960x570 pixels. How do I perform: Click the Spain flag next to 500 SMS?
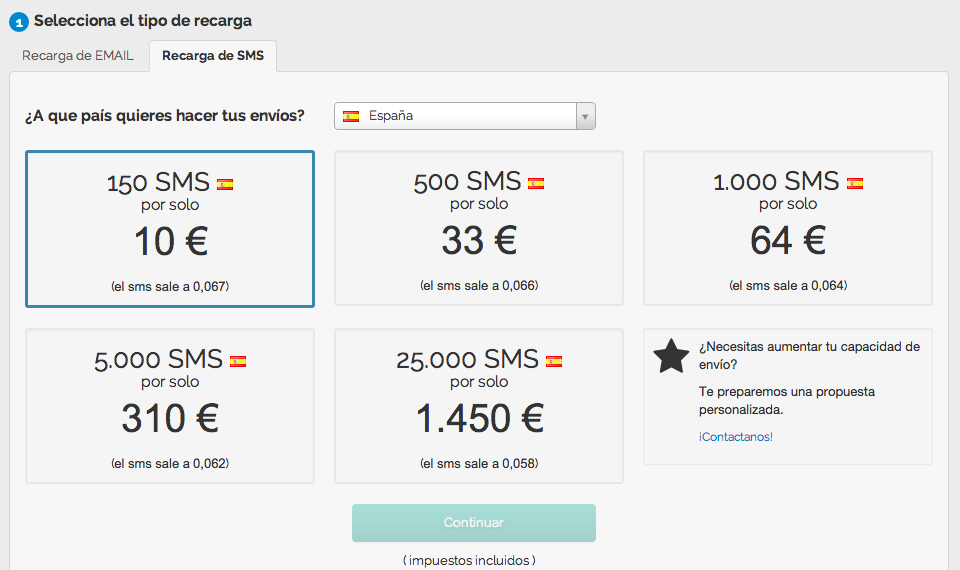(x=536, y=184)
